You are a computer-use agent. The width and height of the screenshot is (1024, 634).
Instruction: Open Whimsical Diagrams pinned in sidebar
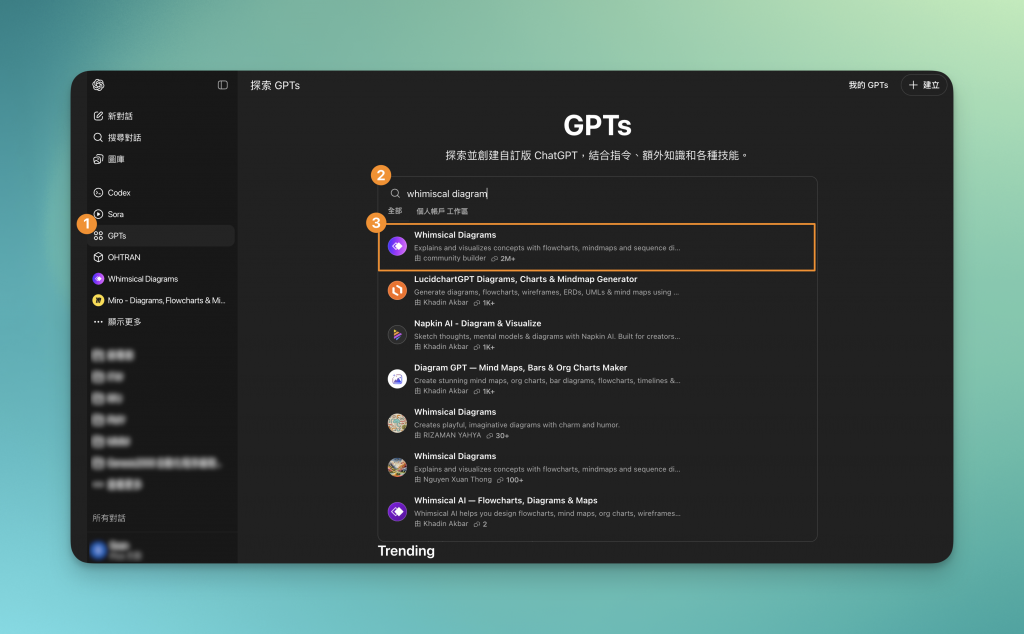click(x=161, y=279)
